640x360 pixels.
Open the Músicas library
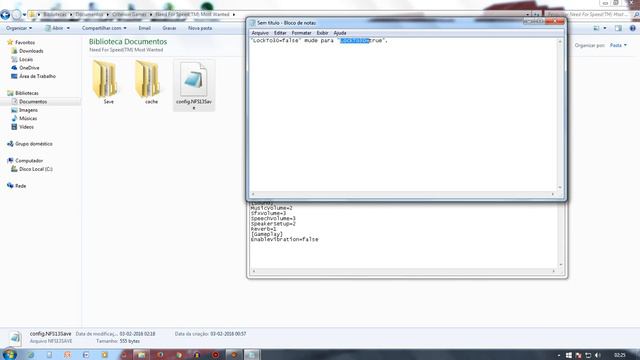[28, 118]
